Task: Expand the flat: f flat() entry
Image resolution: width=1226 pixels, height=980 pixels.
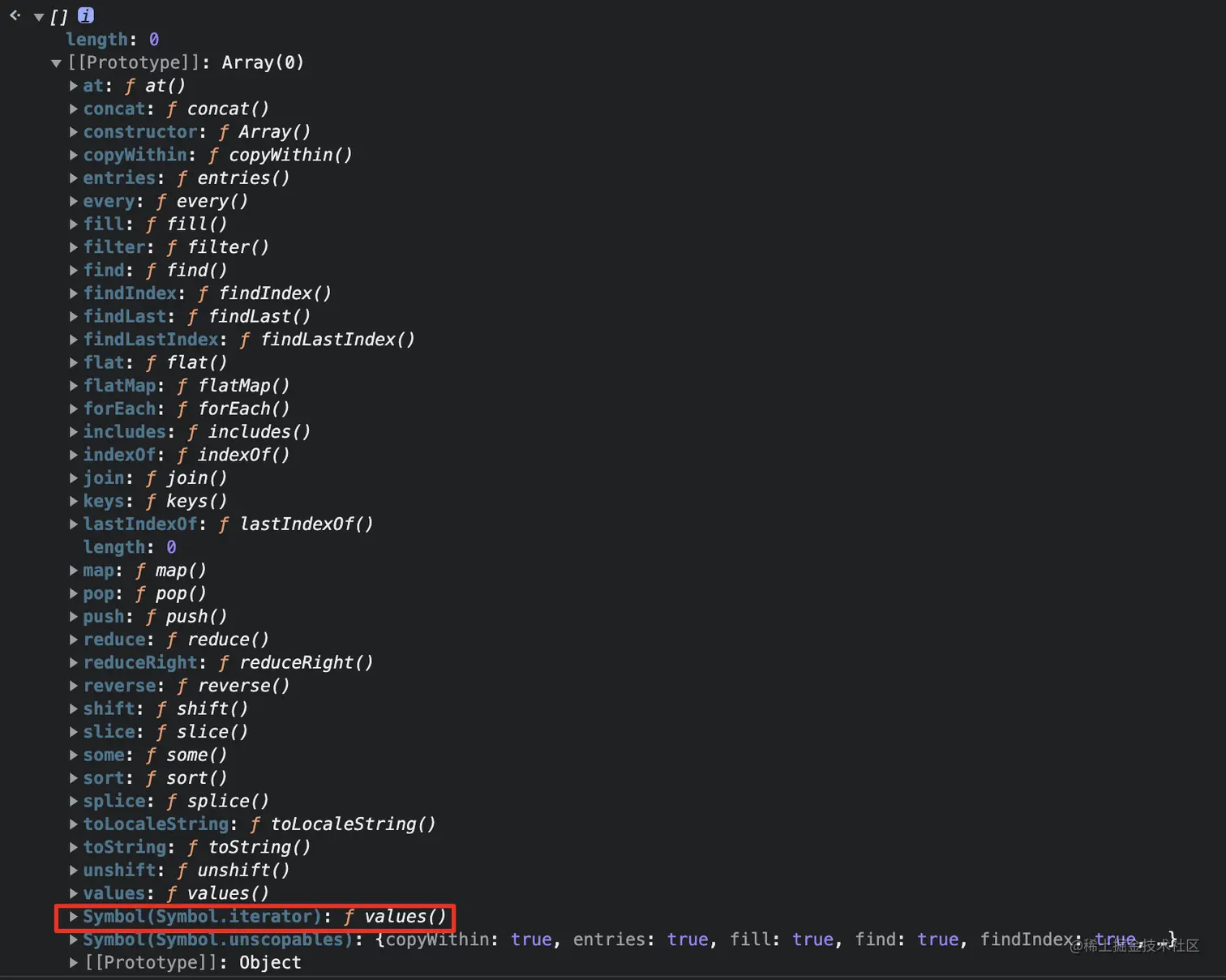Action: 74,362
